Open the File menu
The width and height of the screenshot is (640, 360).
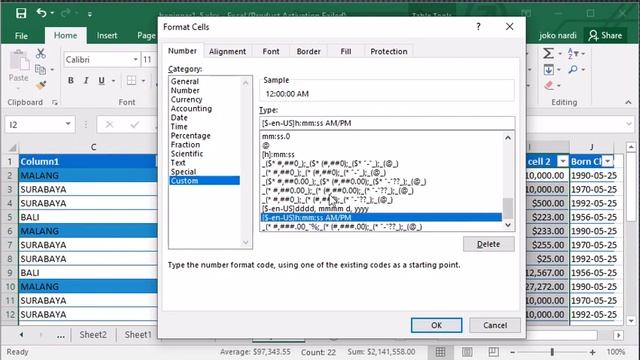point(21,36)
